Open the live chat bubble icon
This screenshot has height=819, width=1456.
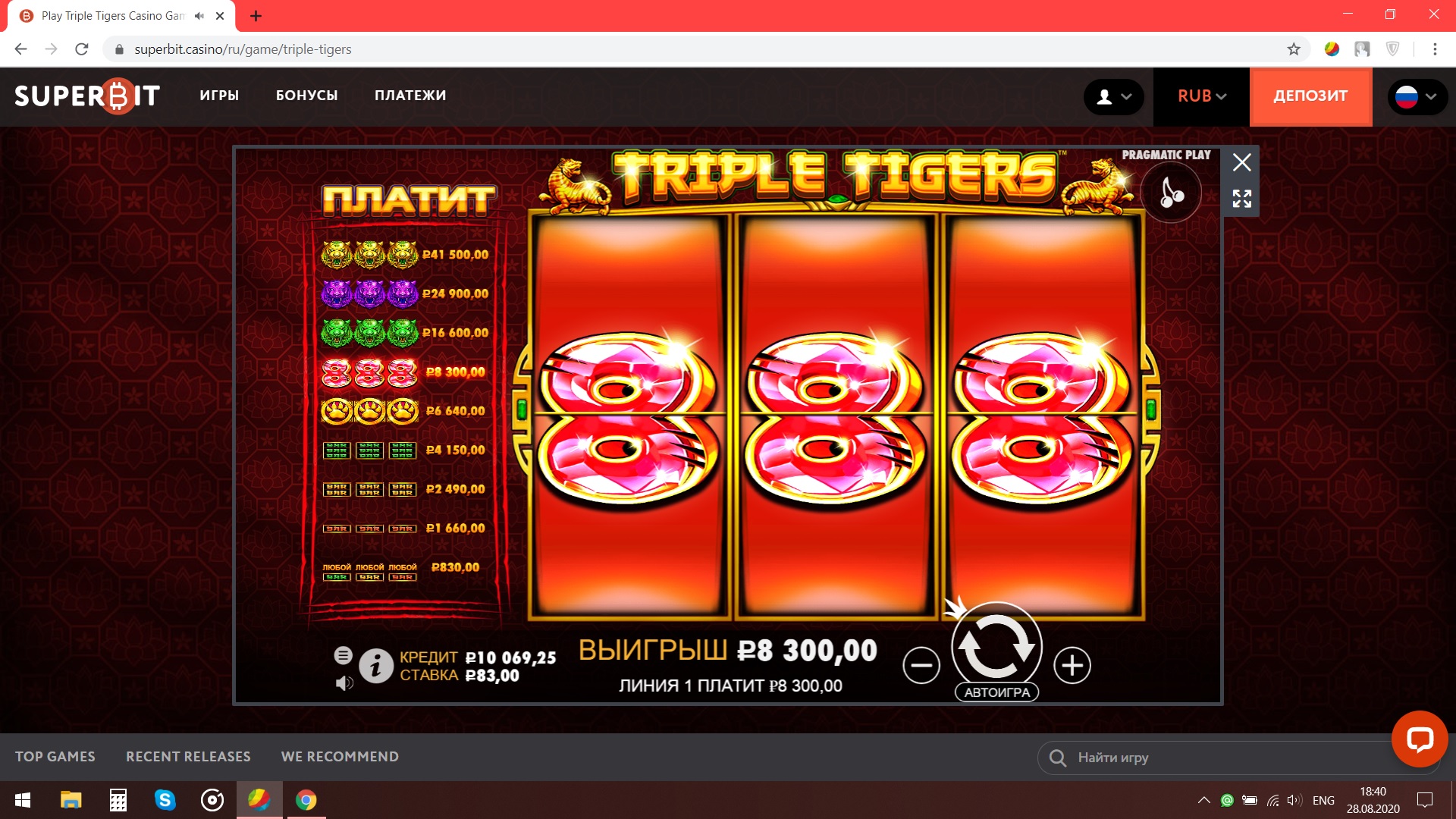tap(1419, 739)
